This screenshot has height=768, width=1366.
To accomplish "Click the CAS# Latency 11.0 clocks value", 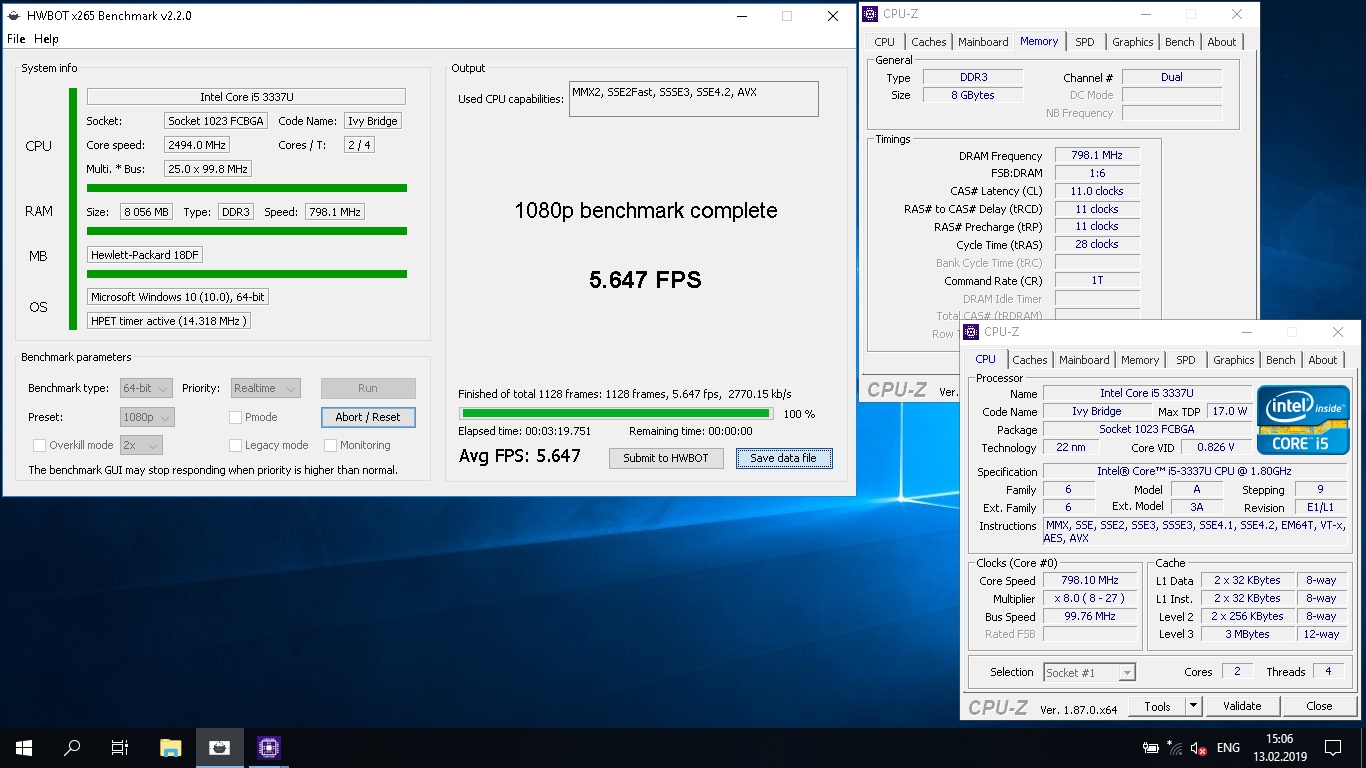I will (x=1097, y=191).
